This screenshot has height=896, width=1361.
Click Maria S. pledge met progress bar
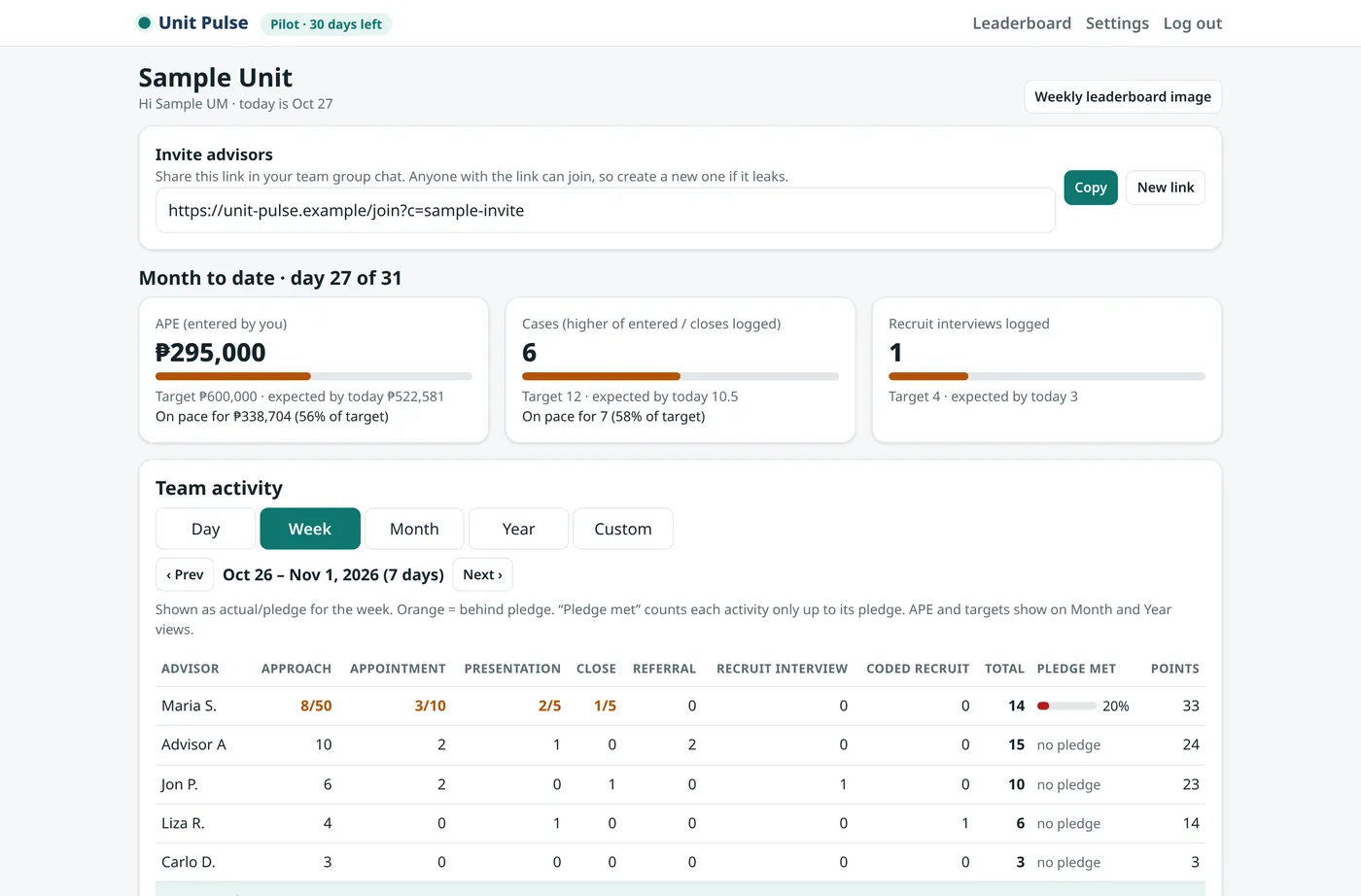[1066, 706]
